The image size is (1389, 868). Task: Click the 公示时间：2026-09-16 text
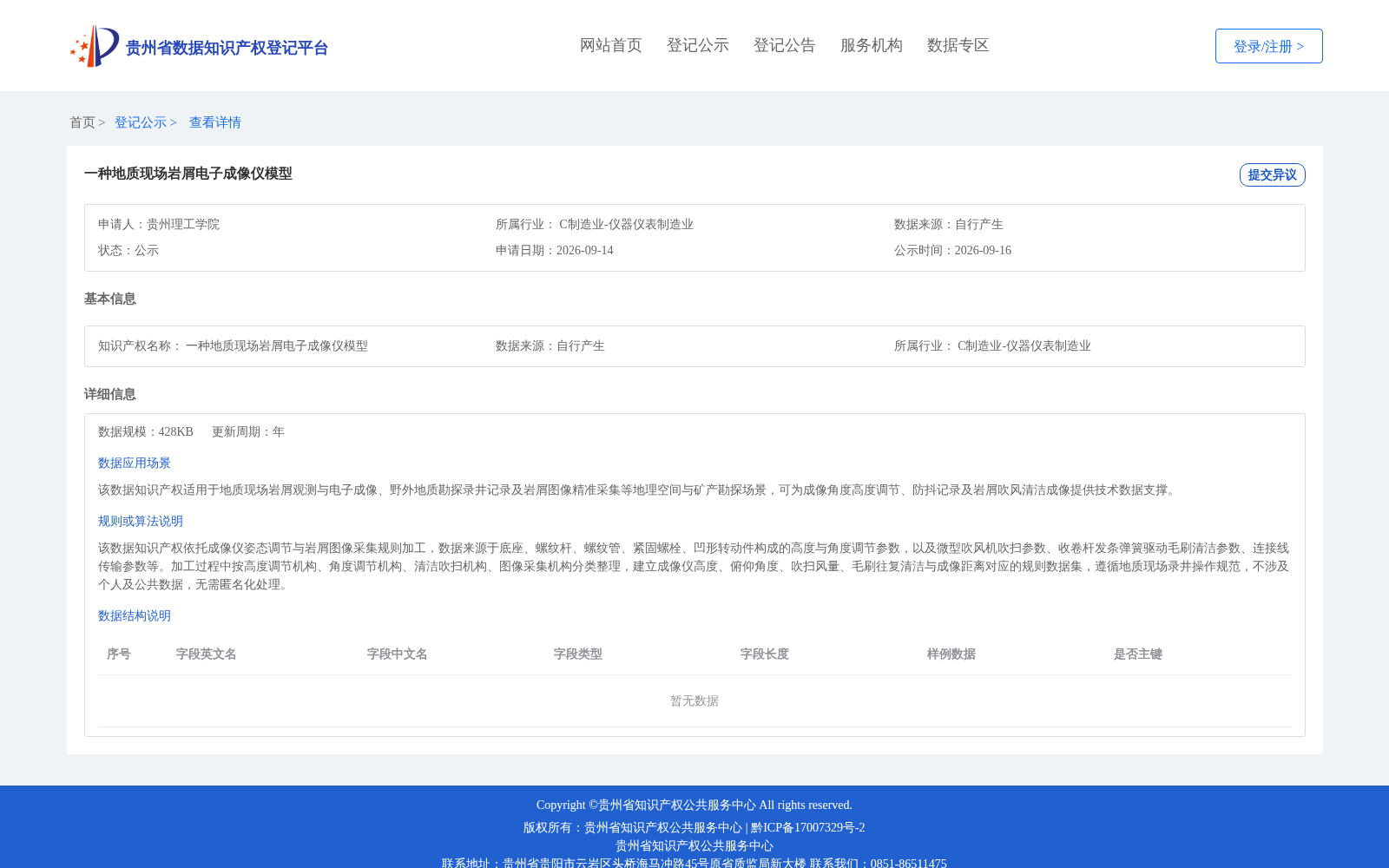953,250
